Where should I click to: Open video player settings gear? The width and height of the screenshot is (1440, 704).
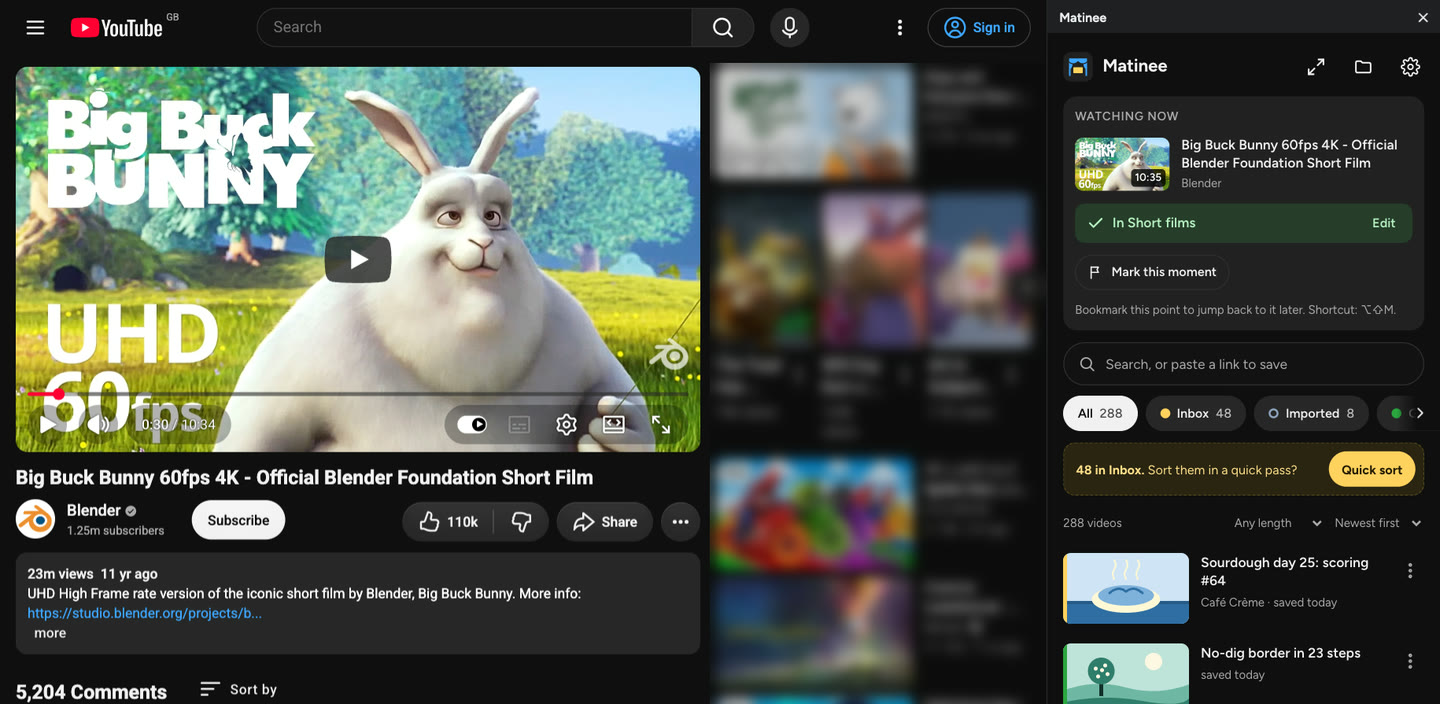[566, 425]
